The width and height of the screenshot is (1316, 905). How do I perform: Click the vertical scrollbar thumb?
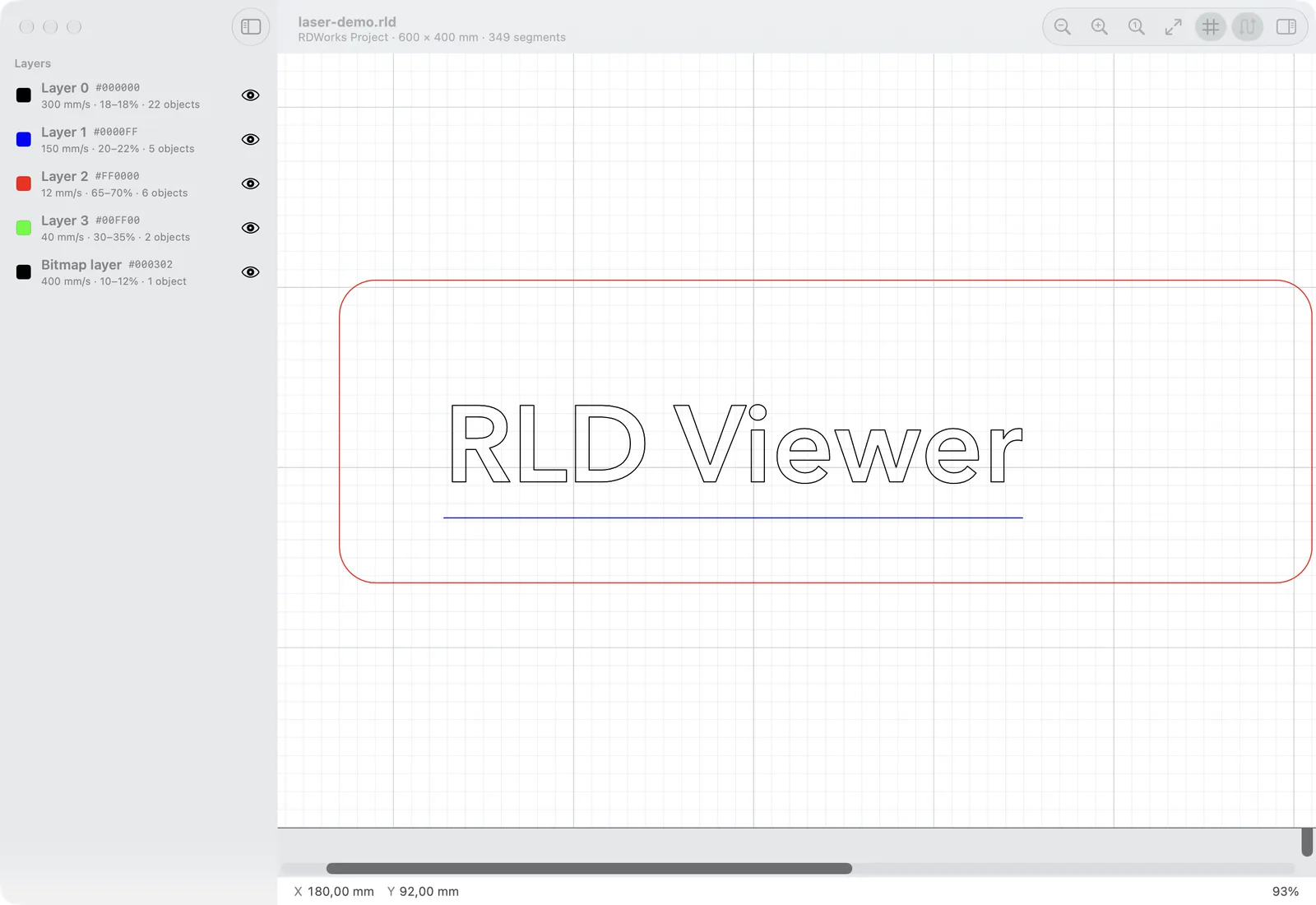pyautogui.click(x=1307, y=842)
